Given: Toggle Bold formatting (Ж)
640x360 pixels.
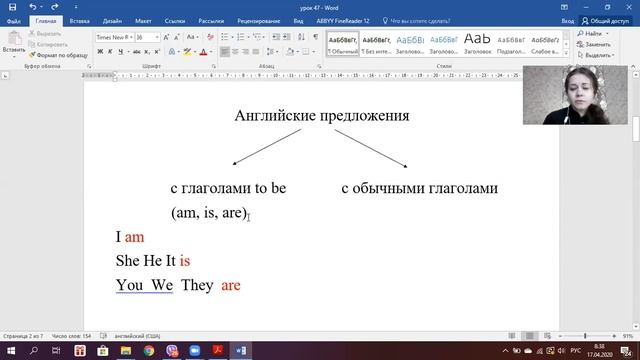Looking at the screenshot, I should pyautogui.click(x=100, y=52).
